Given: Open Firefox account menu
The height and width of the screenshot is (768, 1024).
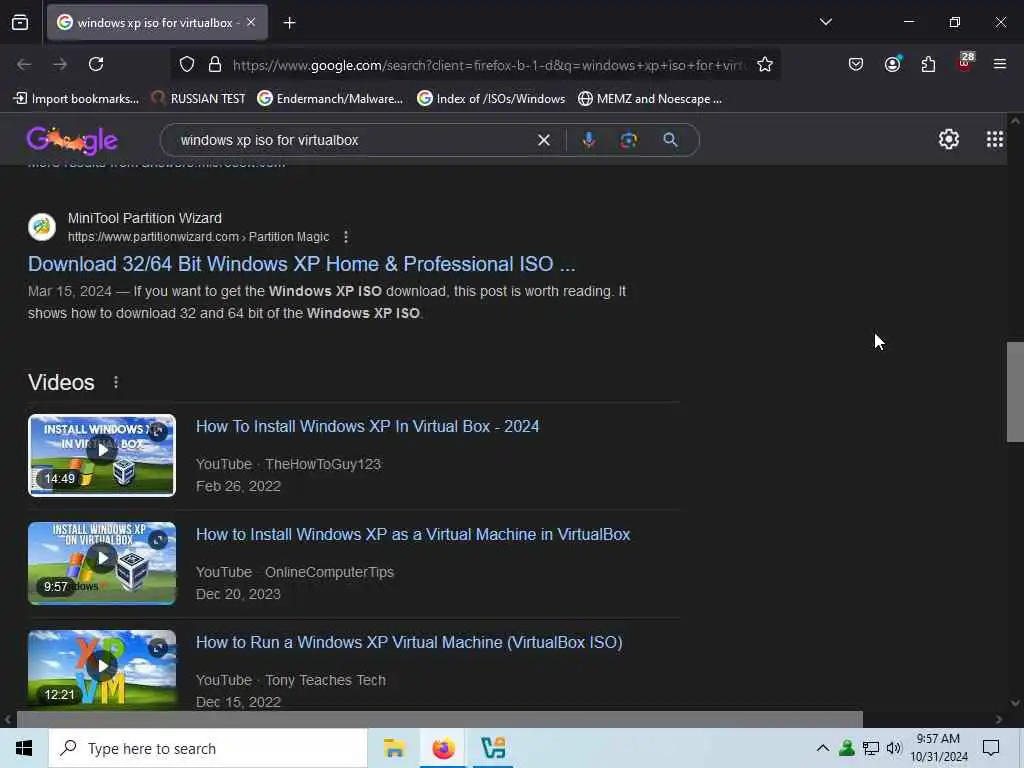Looking at the screenshot, I should pyautogui.click(x=892, y=64).
